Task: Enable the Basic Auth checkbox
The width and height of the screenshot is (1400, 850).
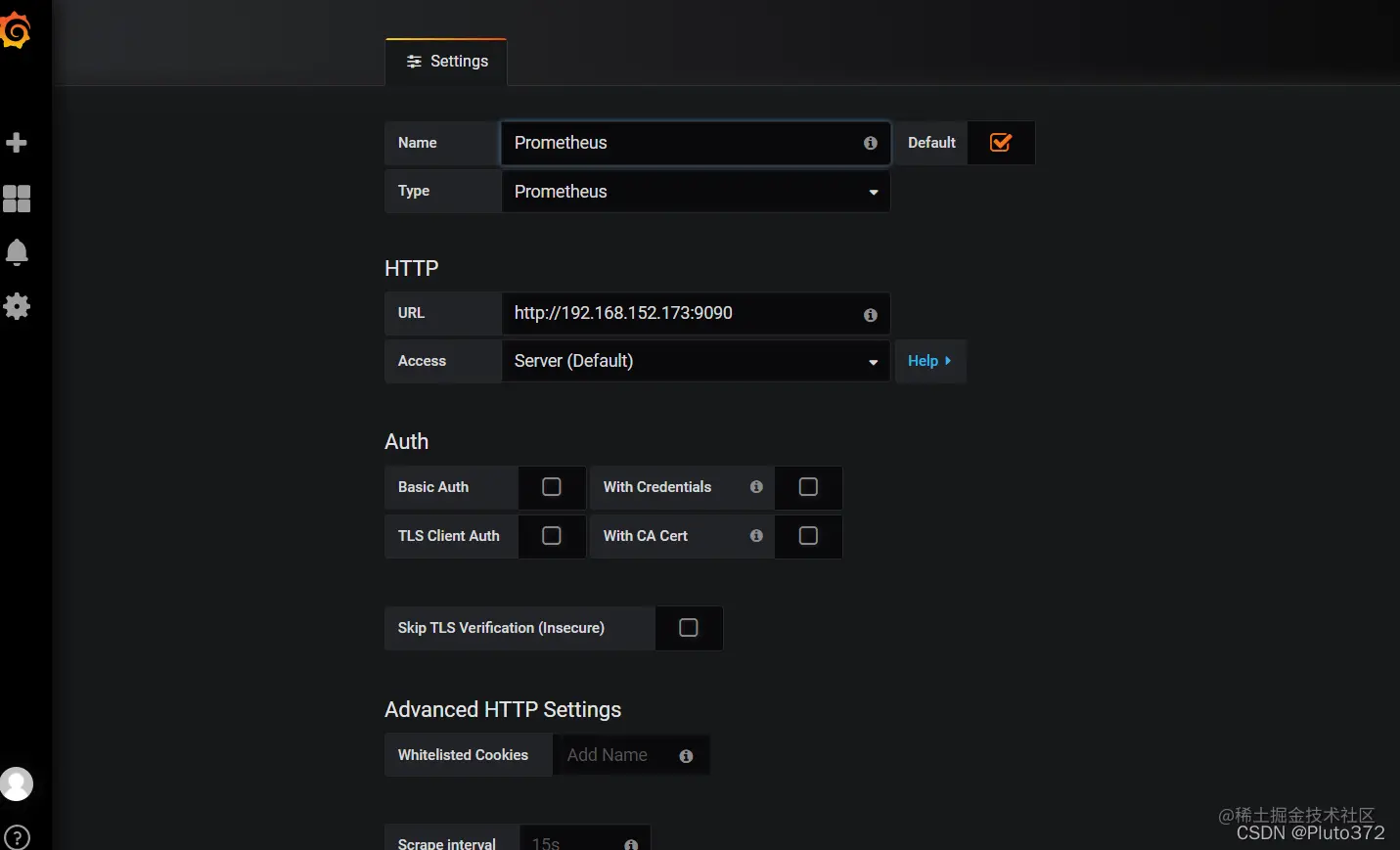Action: (x=552, y=487)
